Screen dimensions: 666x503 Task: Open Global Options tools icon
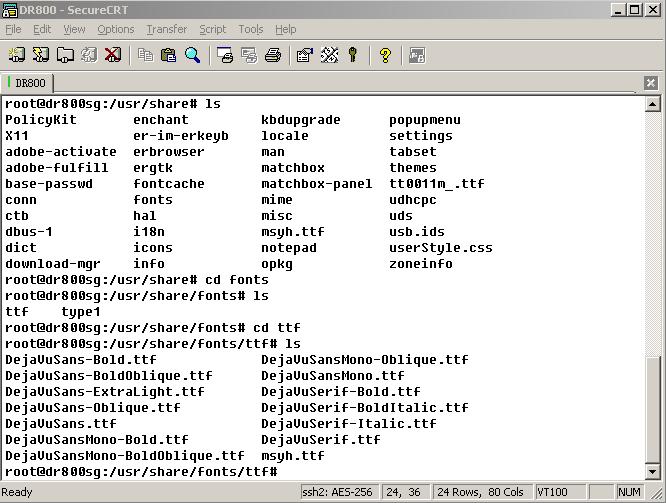329,55
